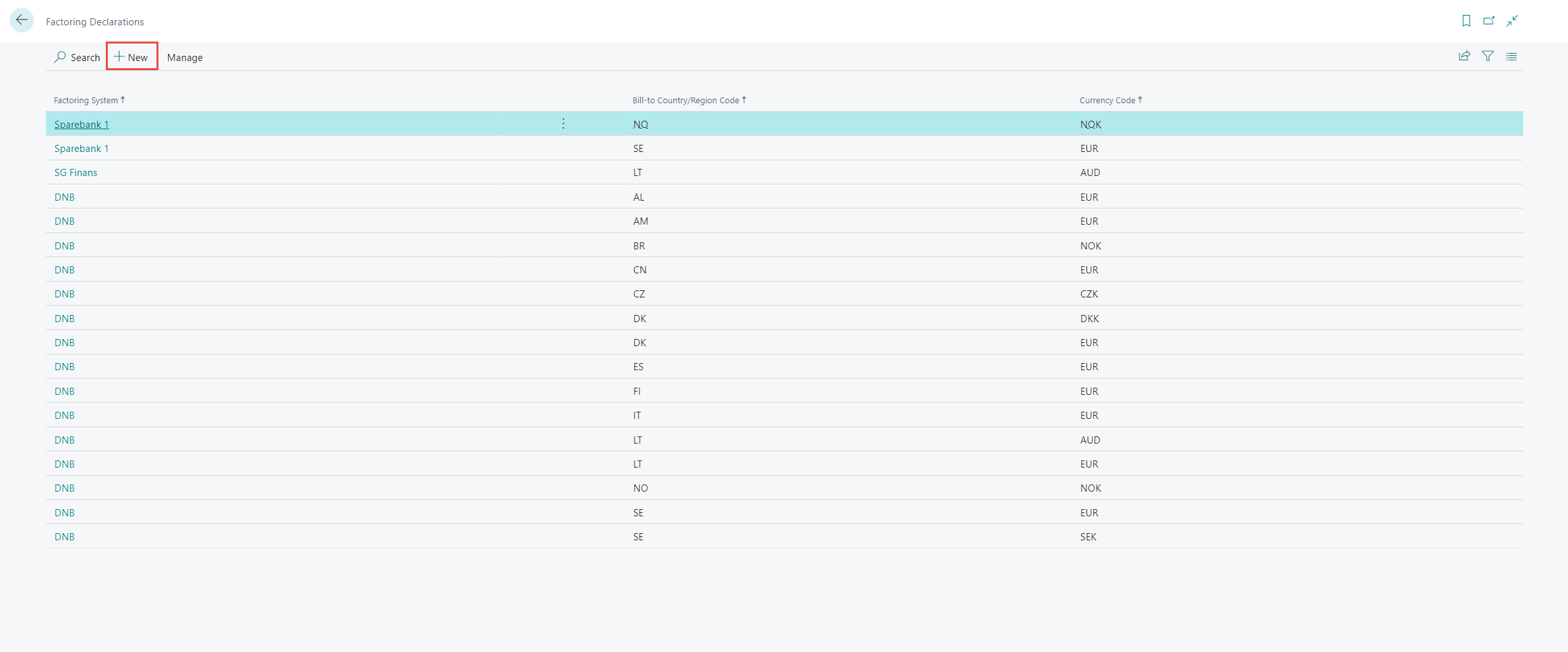Viewport: 1568px width, 652px height.
Task: Click the back arrow button
Action: point(21,20)
